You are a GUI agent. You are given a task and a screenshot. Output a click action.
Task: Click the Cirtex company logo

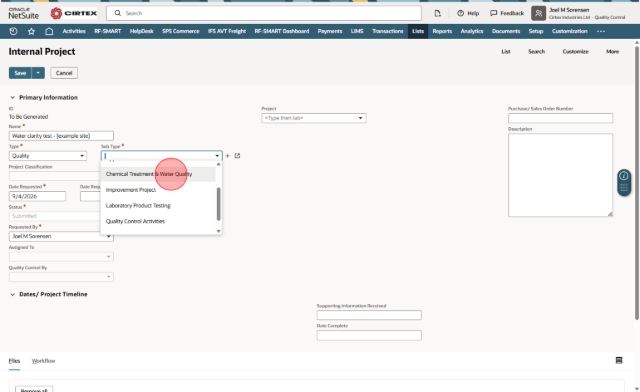click(73, 13)
